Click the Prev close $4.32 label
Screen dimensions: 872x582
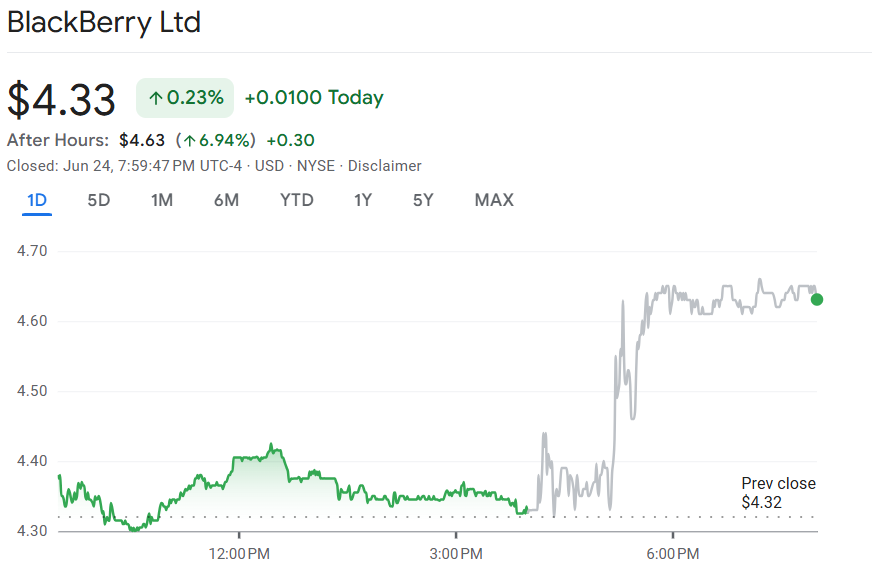pyautogui.click(x=778, y=493)
